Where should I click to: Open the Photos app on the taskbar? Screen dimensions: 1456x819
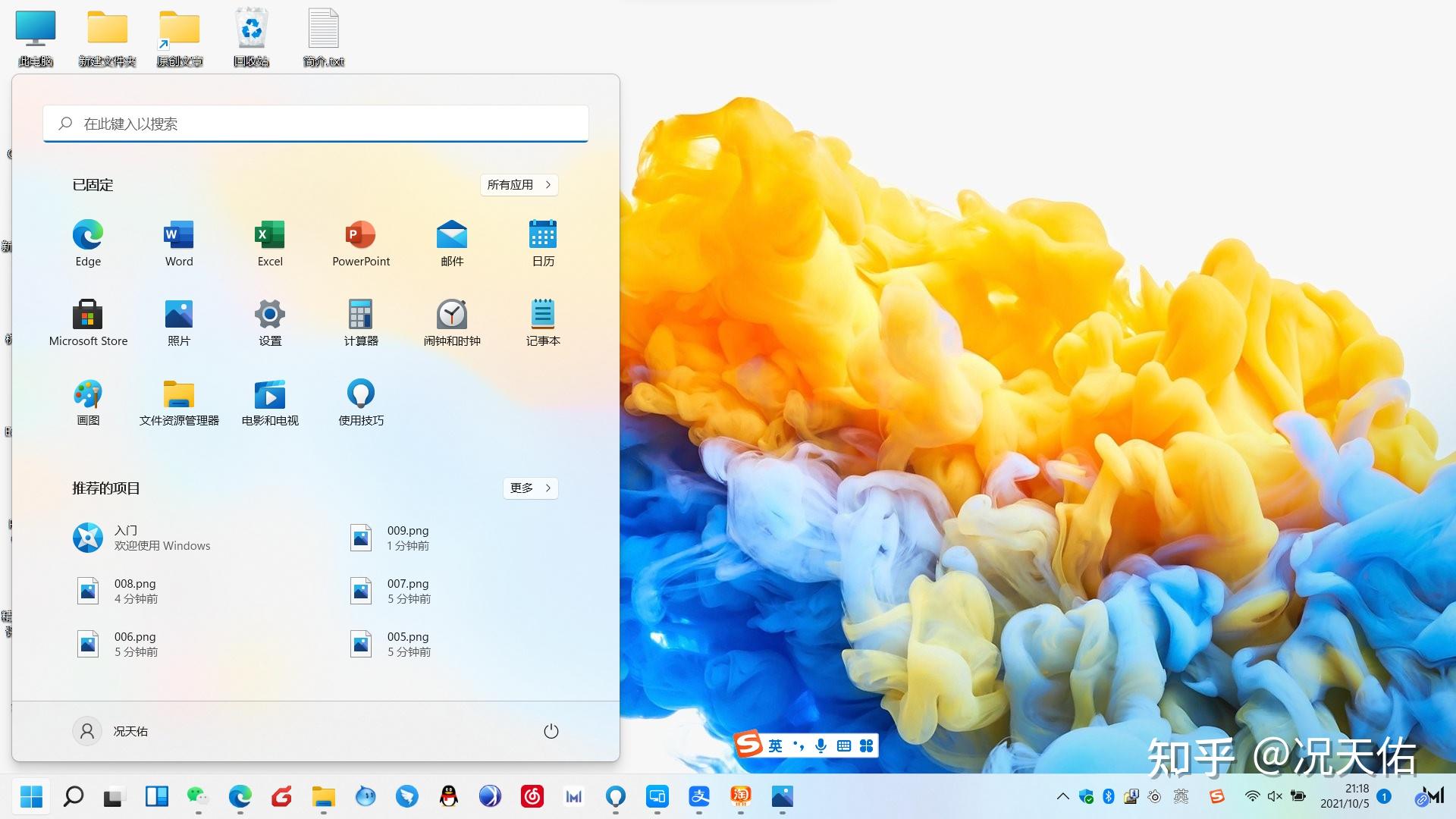click(783, 796)
